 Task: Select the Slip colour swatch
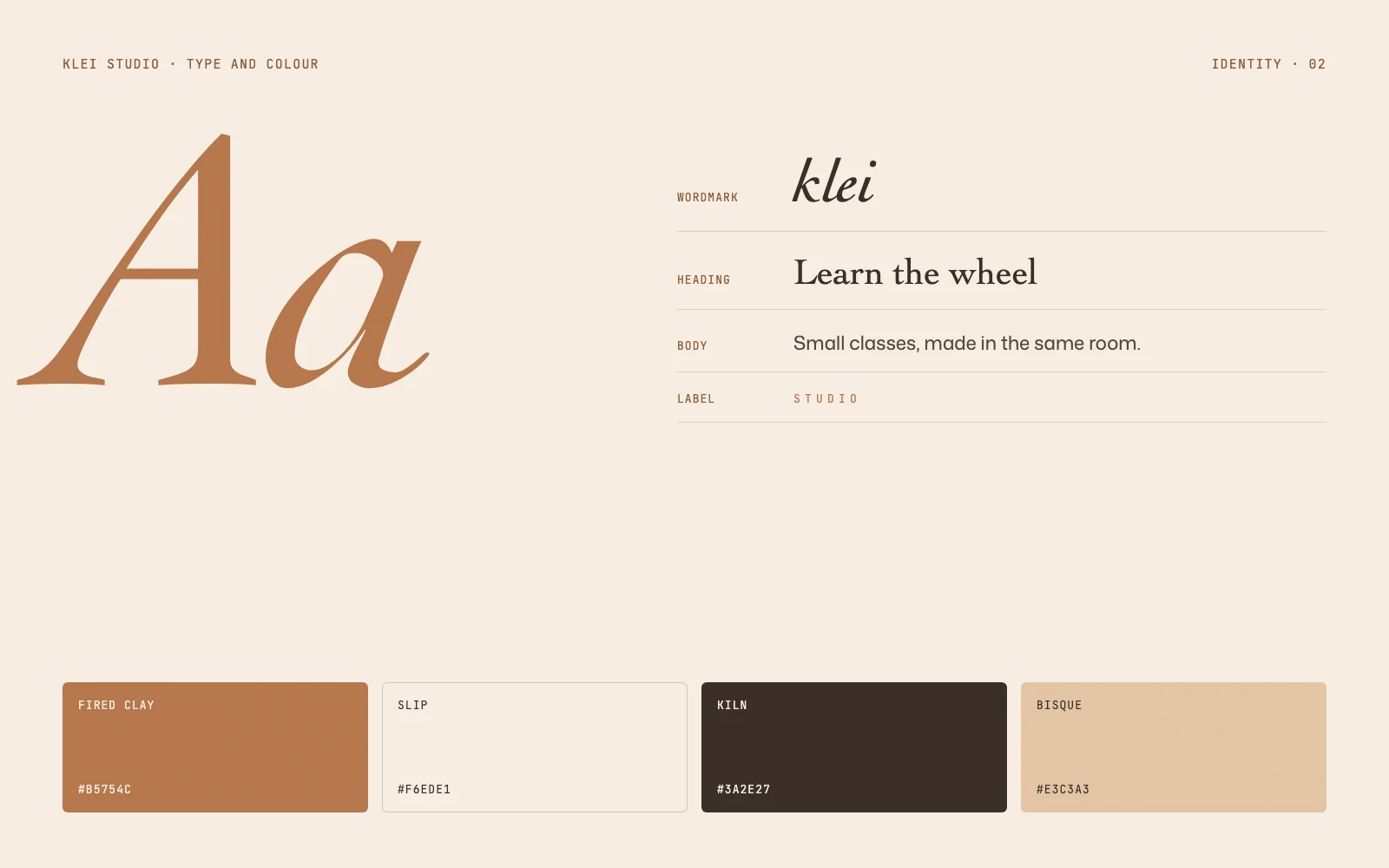tap(535, 747)
